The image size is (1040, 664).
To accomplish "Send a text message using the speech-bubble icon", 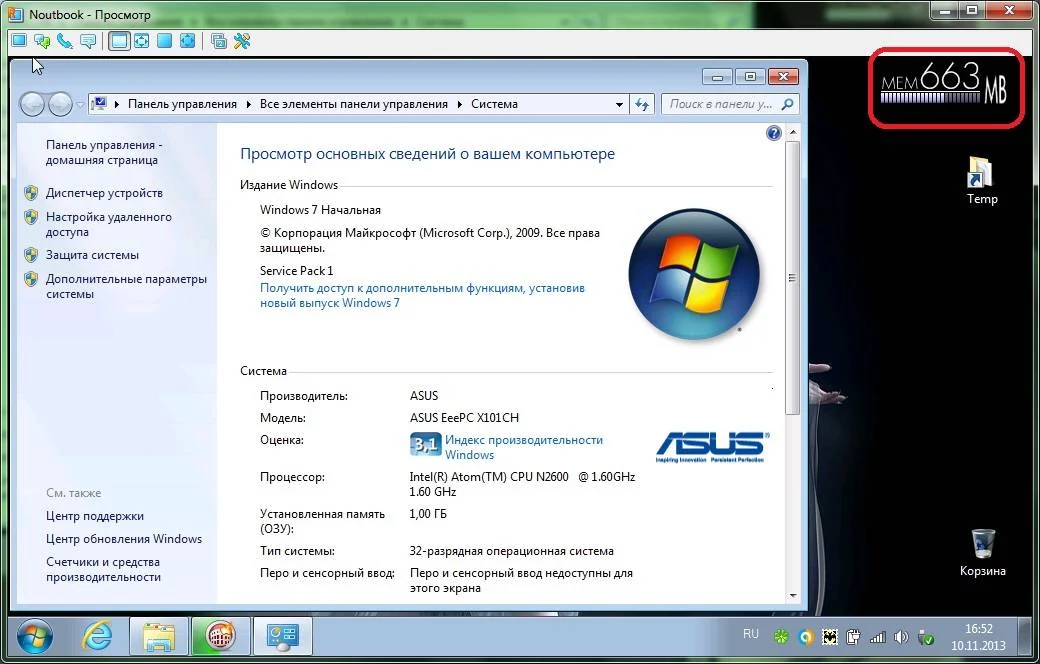I will pyautogui.click(x=88, y=41).
